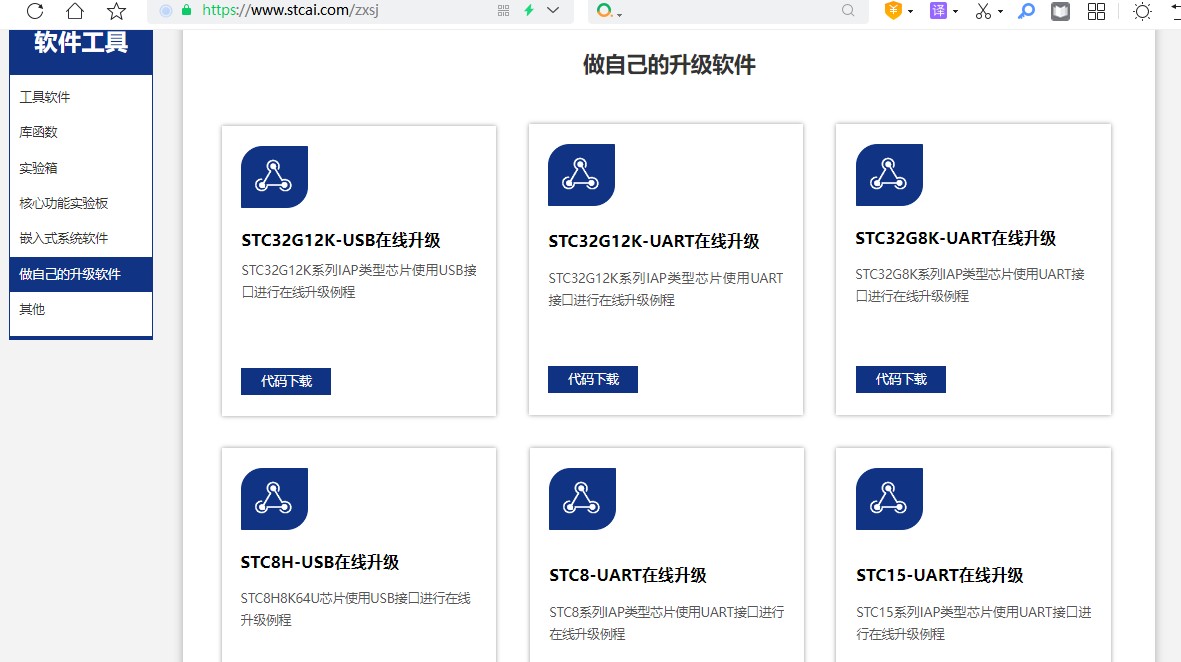Open 嵌入式系统软件 sidebar item

(x=63, y=238)
